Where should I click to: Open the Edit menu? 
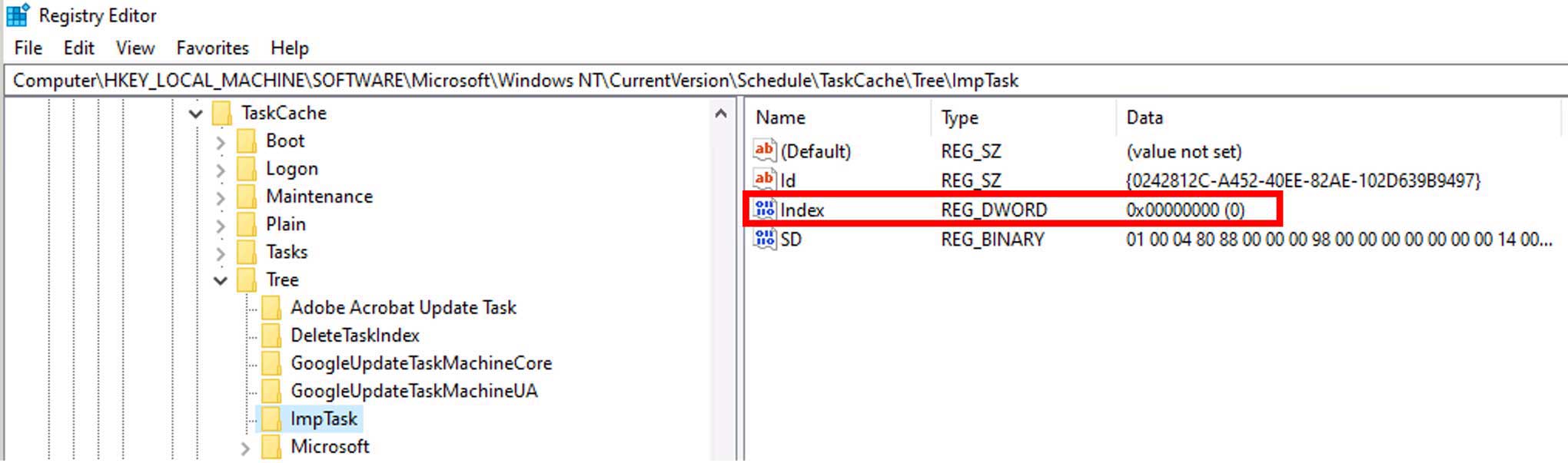coord(78,48)
